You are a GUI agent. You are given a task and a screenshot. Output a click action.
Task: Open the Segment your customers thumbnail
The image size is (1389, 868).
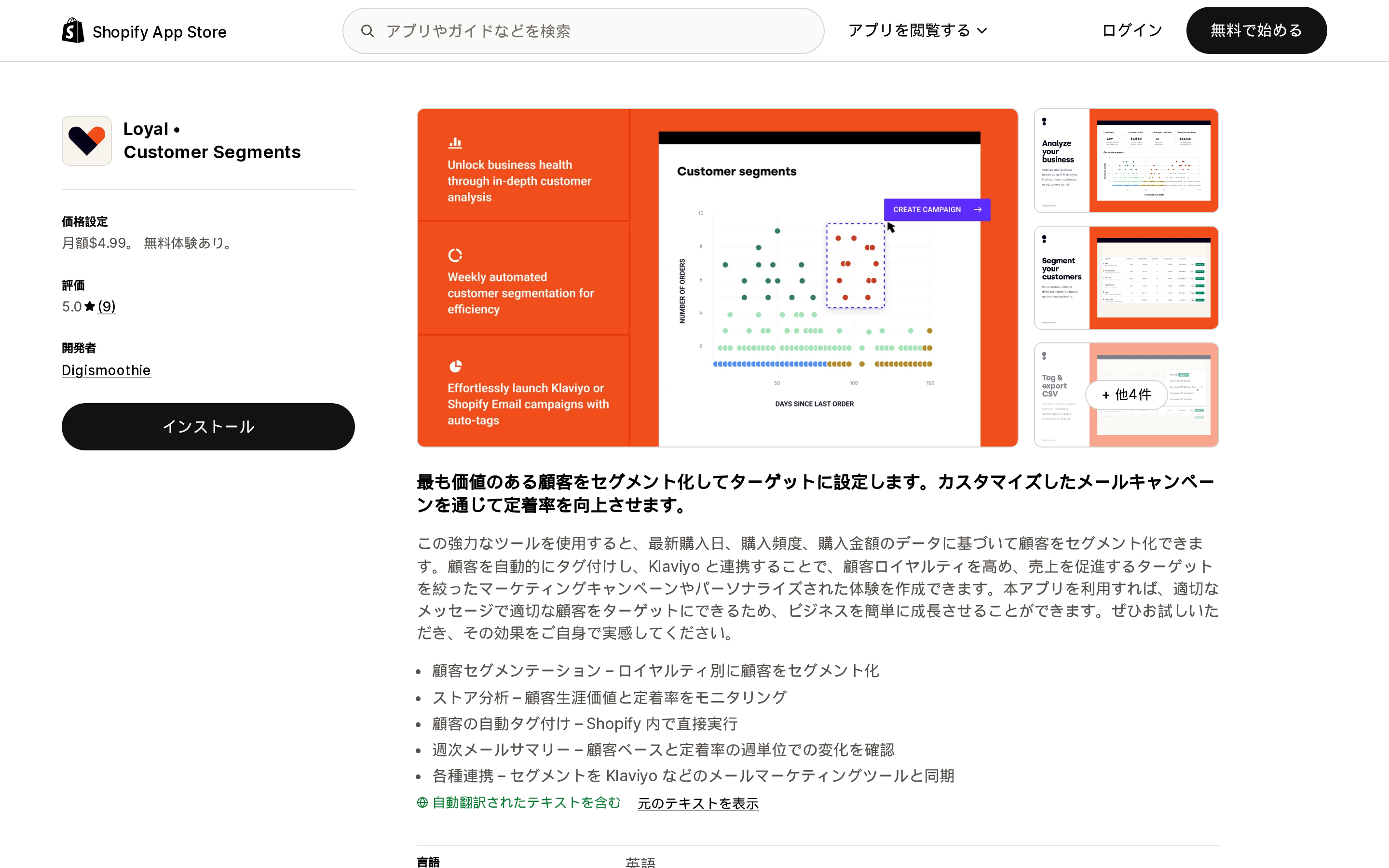pyautogui.click(x=1126, y=278)
